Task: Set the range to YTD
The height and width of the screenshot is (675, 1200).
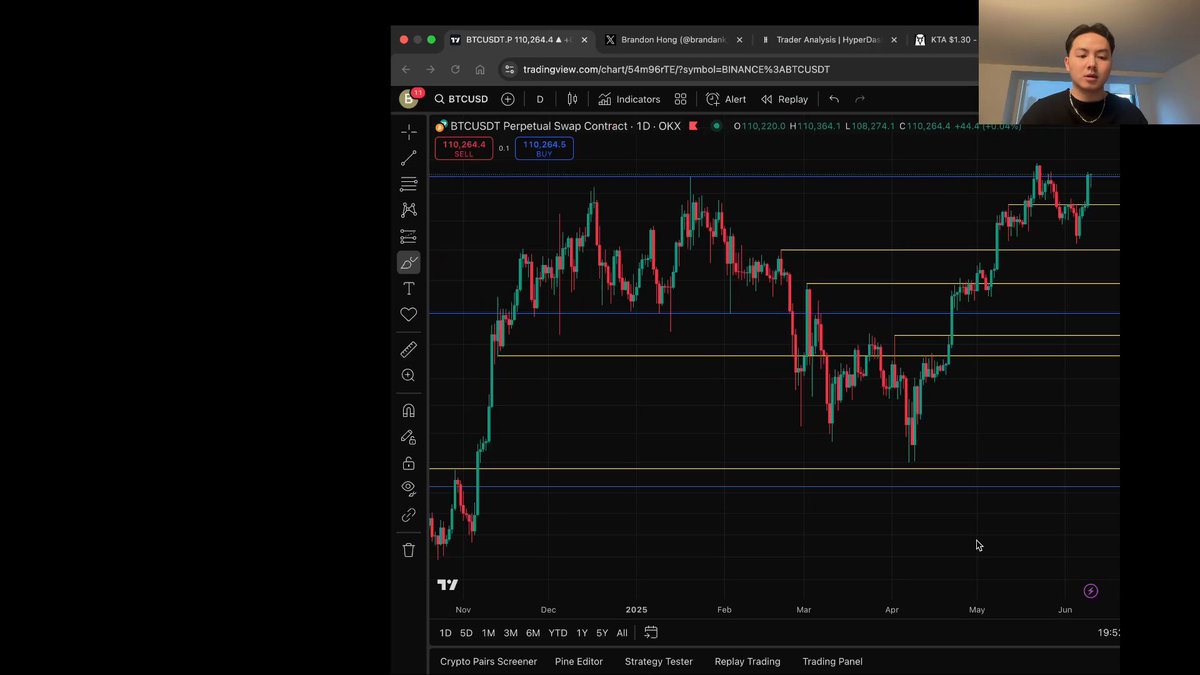Action: pos(558,633)
